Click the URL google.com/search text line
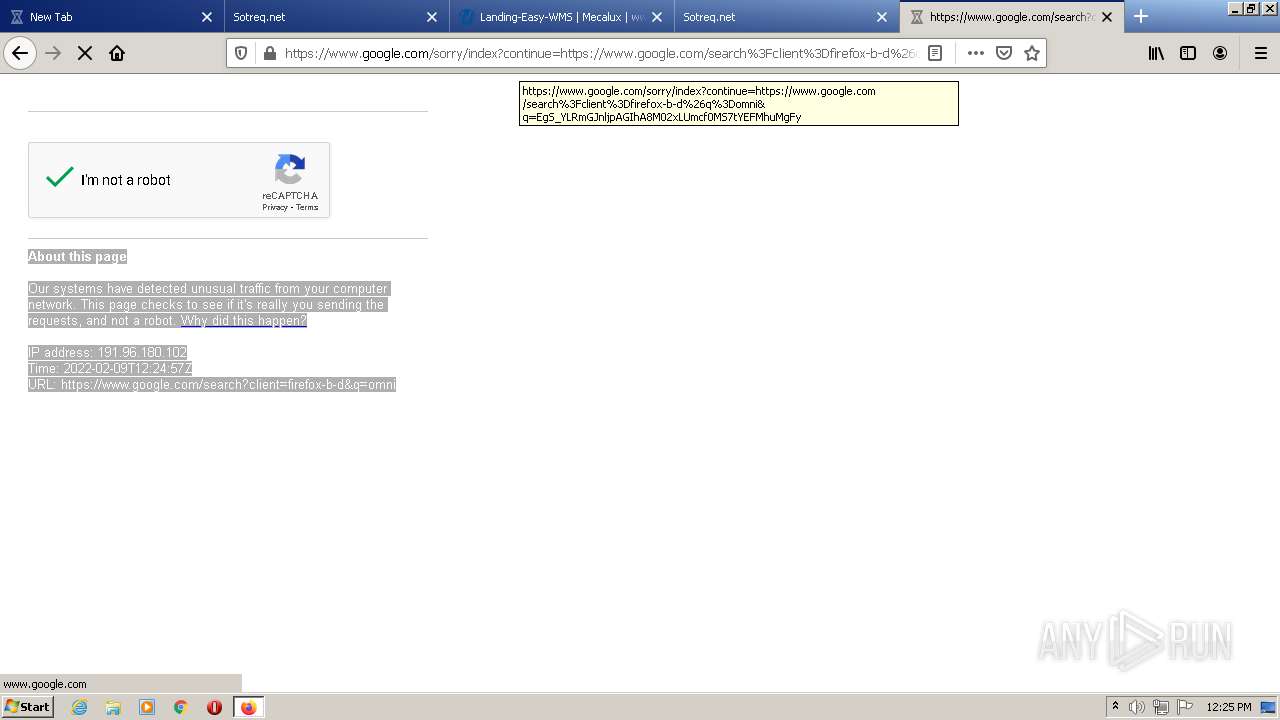Image resolution: width=1280 pixels, height=720 pixels. tap(212, 385)
